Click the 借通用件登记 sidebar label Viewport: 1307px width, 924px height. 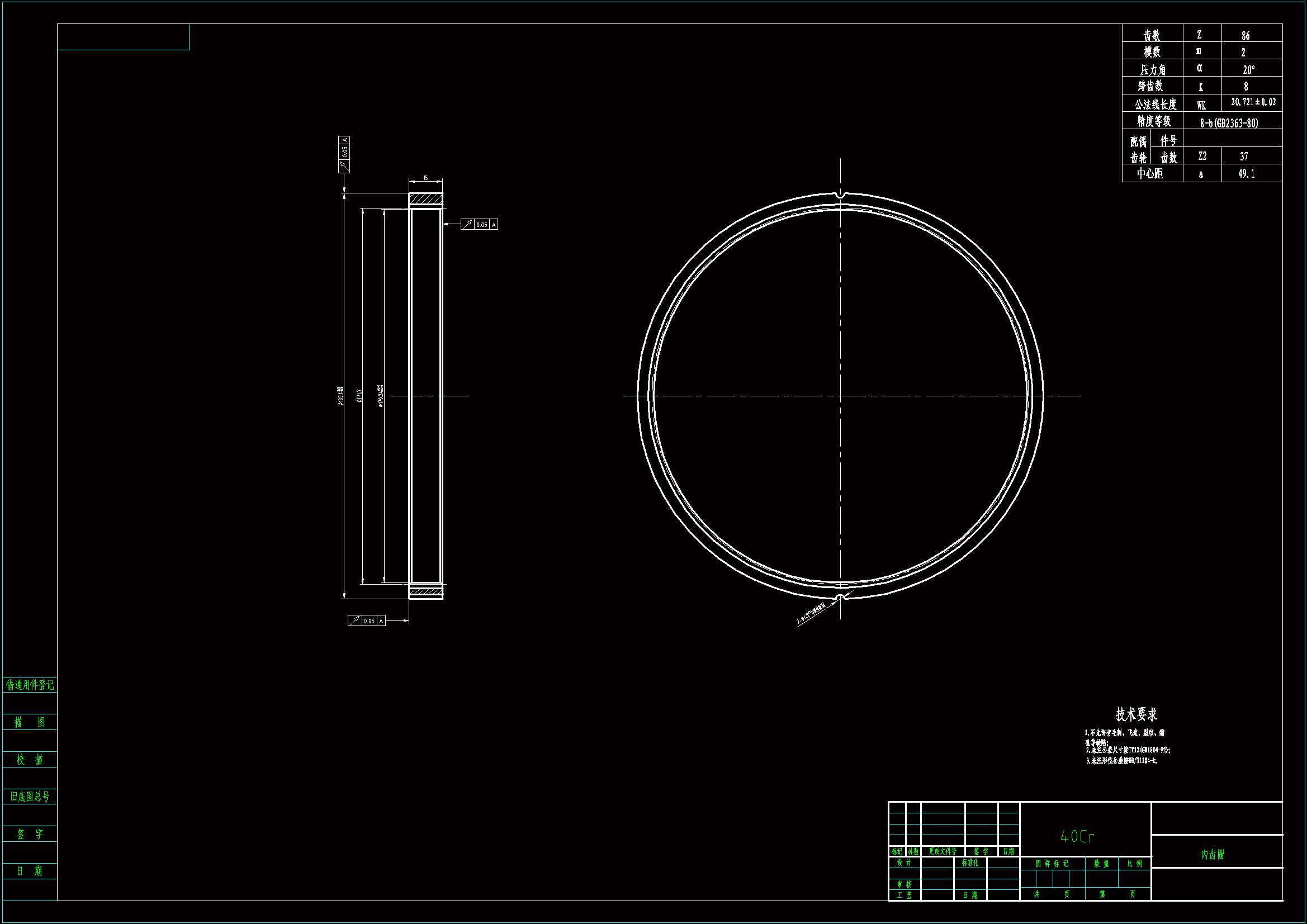30,685
